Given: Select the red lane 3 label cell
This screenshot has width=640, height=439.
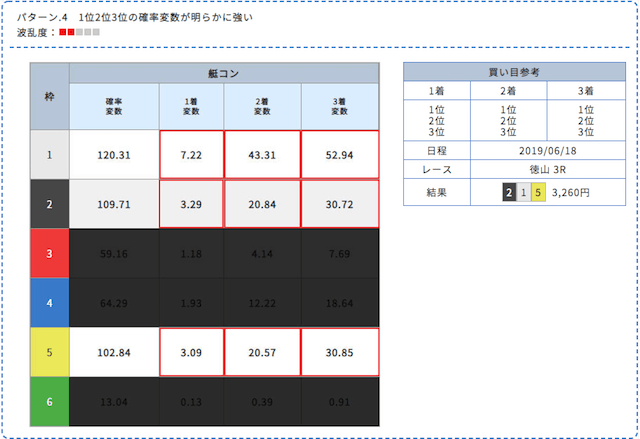Looking at the screenshot, I should pos(49,254).
